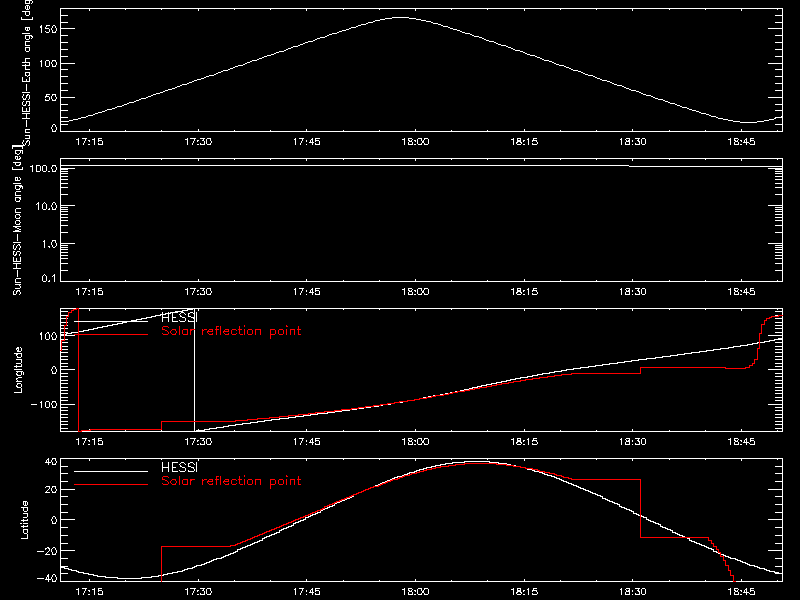This screenshot has height=600, width=800.
Task: Click the vertical red wrap line in Longitude plot
Action: point(79,370)
